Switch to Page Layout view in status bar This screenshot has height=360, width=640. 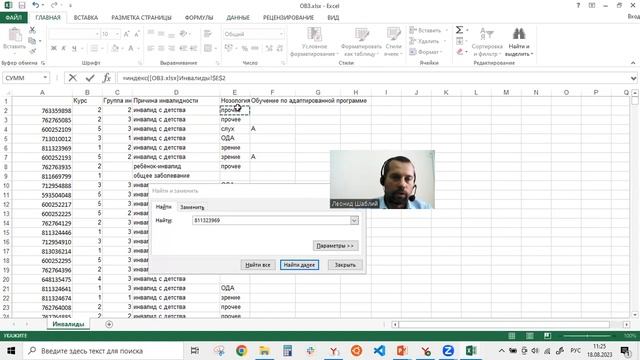click(529, 336)
